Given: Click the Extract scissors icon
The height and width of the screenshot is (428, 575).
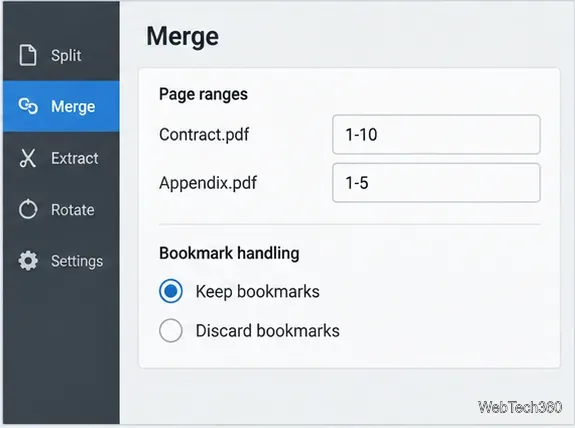Looking at the screenshot, I should coord(28,158).
